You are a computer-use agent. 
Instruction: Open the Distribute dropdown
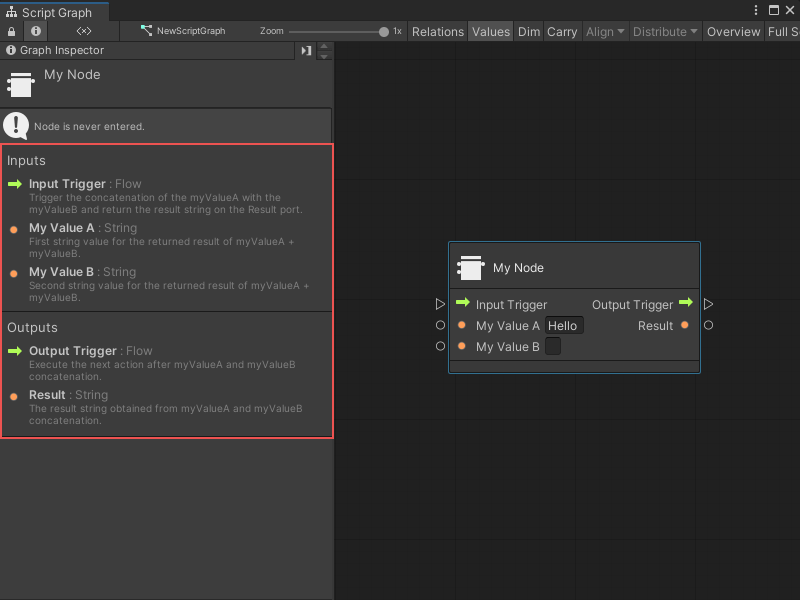coord(665,31)
